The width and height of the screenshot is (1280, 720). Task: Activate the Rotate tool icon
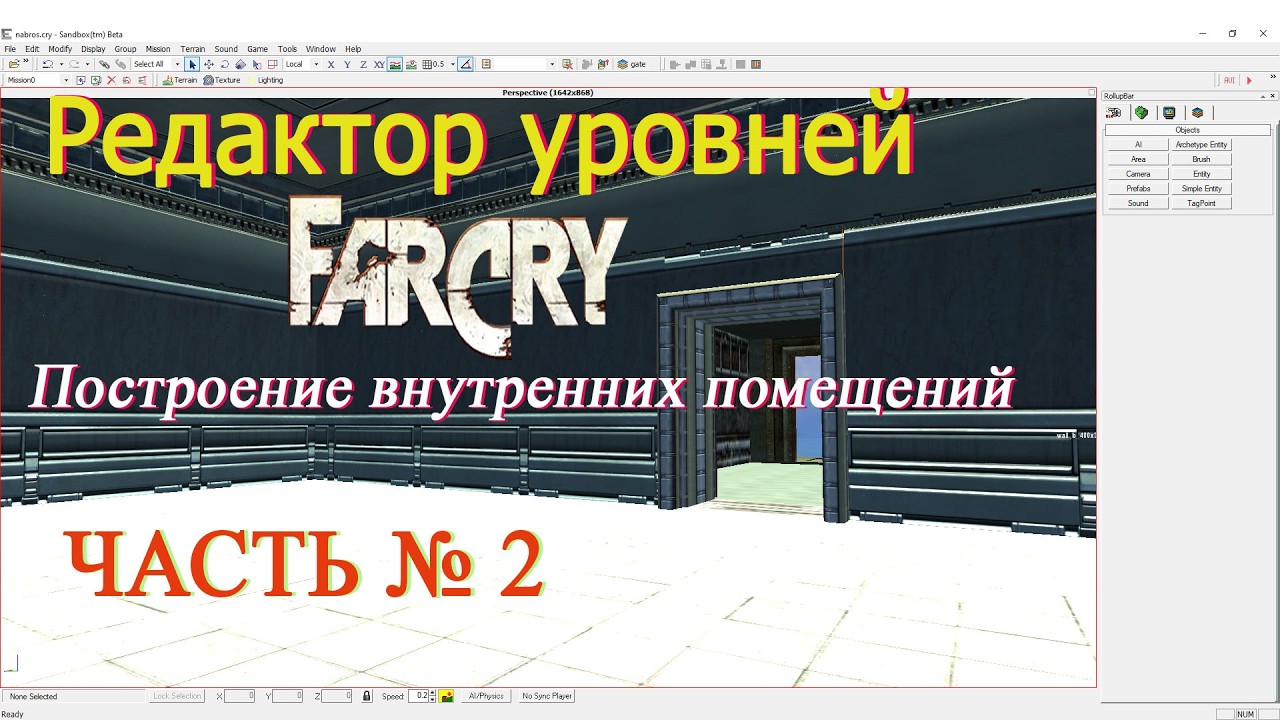(224, 64)
